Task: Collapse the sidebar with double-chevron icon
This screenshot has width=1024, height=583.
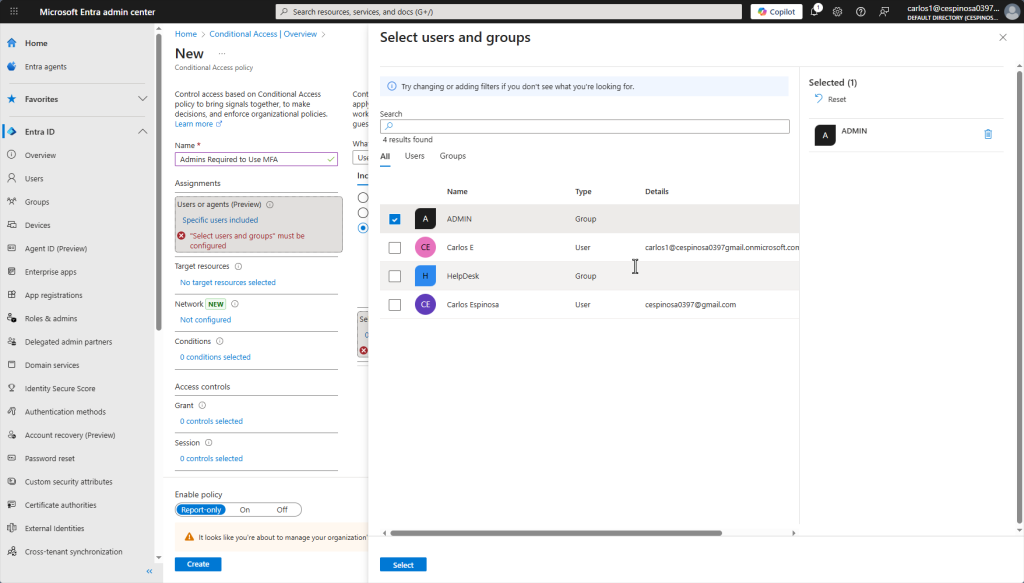Action: pos(149,571)
